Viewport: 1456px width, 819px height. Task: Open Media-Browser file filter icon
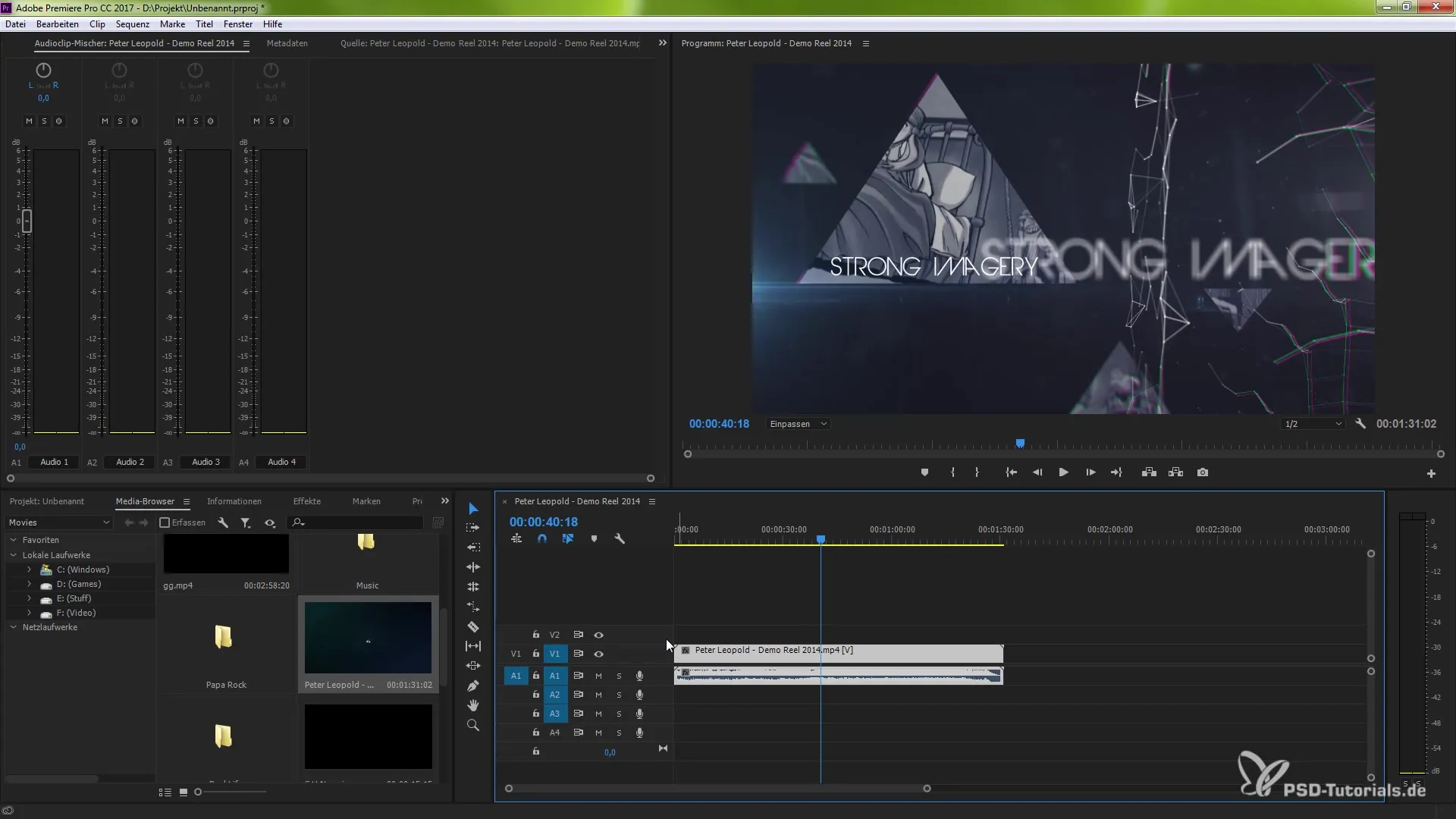click(246, 522)
